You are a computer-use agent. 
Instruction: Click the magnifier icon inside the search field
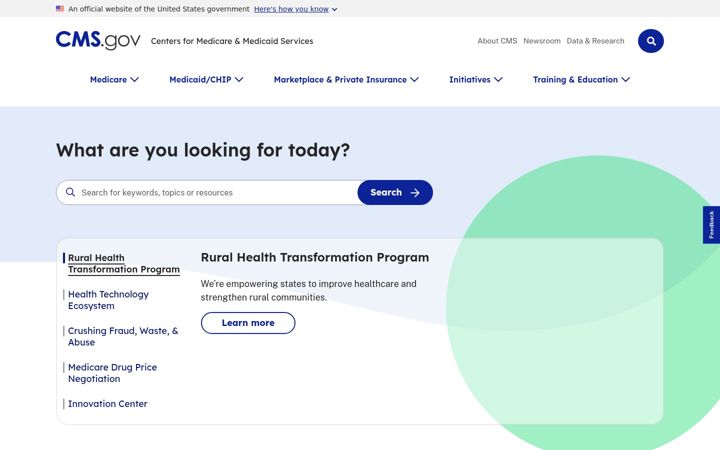70,192
